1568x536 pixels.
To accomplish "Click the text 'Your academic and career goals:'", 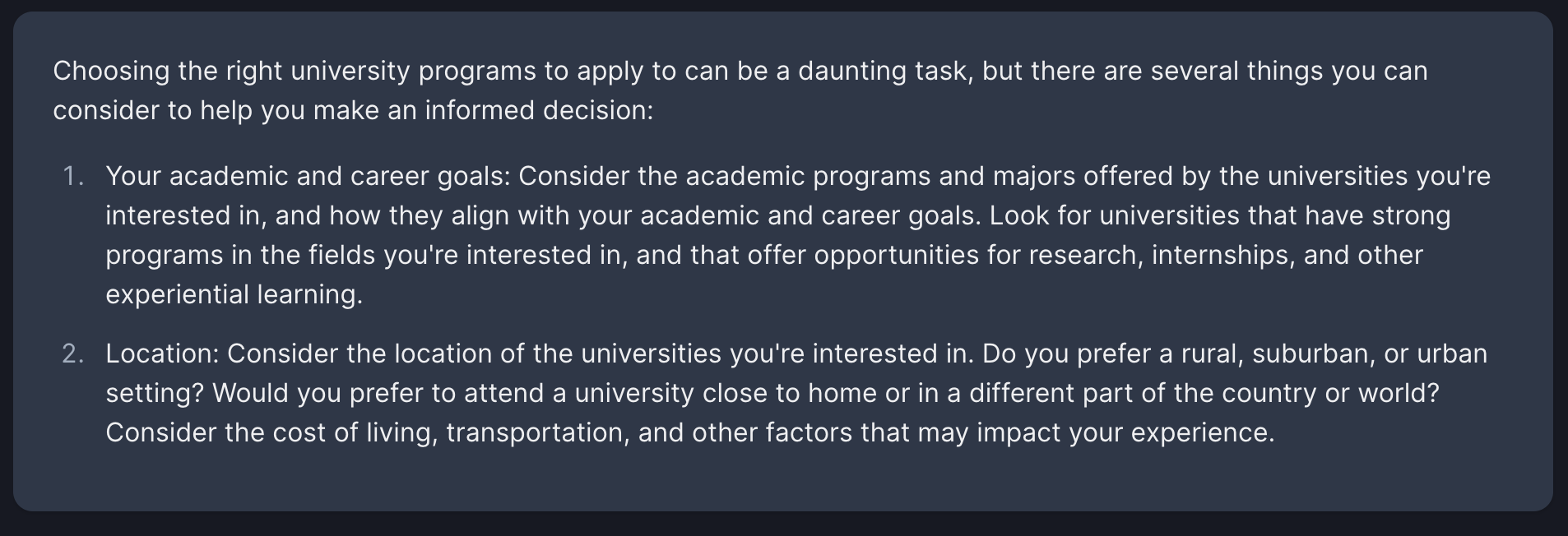I will click(308, 177).
